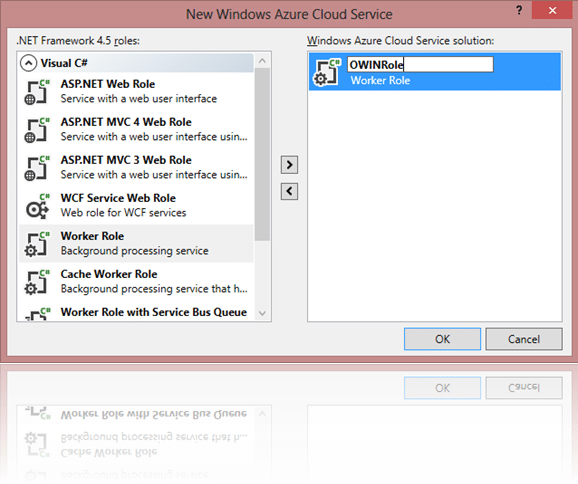
Task: Click the roles list scrollbar thumb
Action: point(262,154)
